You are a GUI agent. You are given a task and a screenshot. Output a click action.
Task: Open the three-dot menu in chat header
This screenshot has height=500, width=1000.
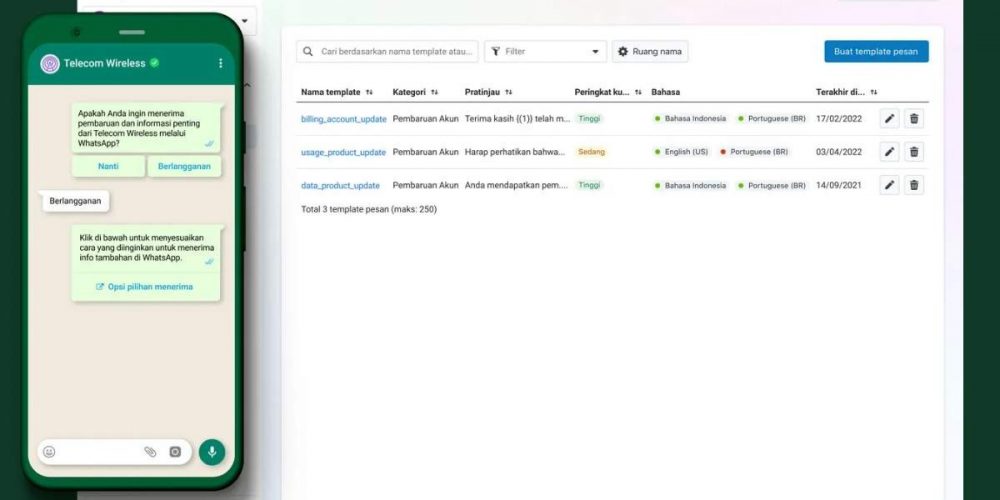click(221, 63)
